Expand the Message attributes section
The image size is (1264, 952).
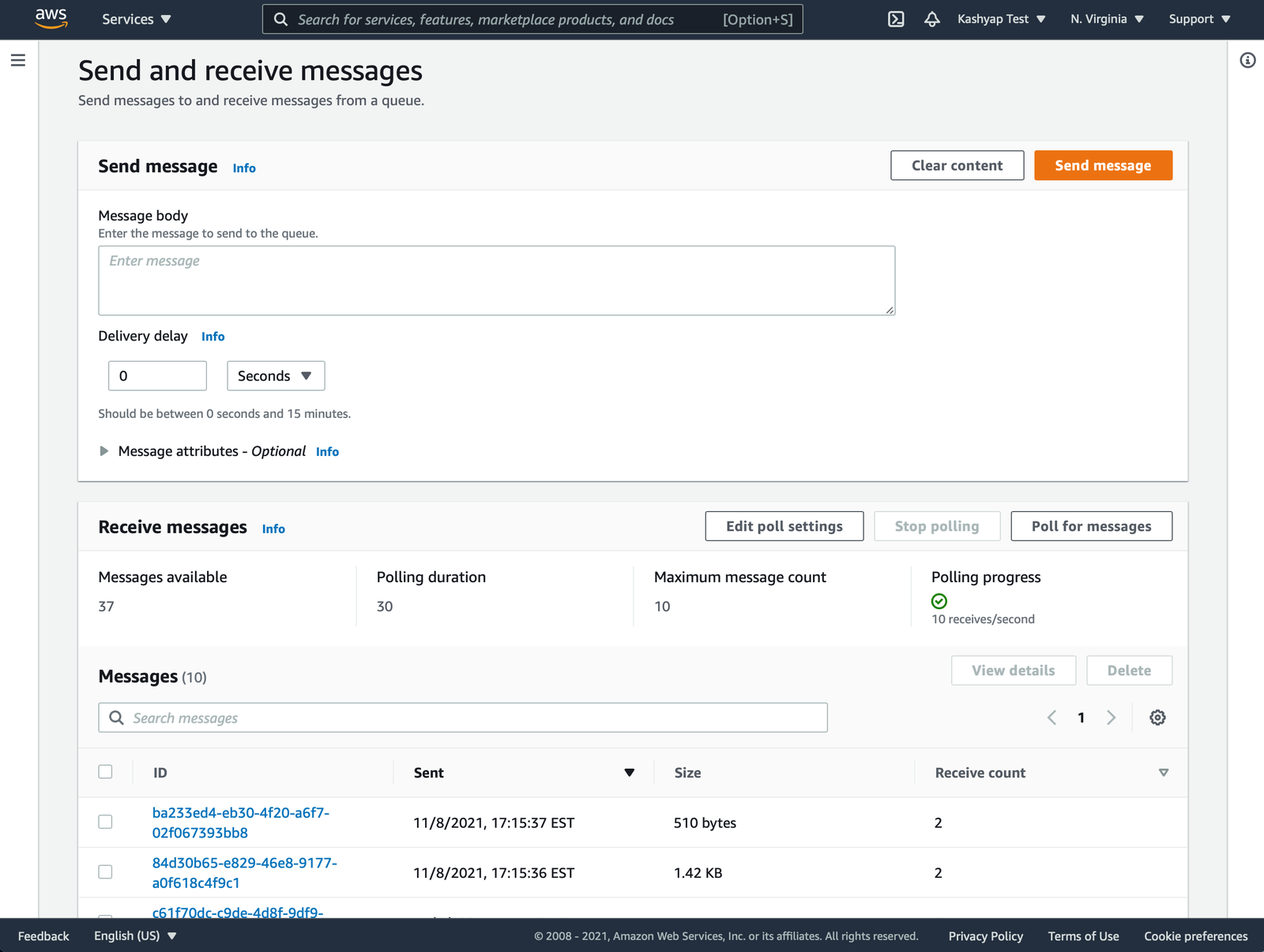click(x=104, y=451)
